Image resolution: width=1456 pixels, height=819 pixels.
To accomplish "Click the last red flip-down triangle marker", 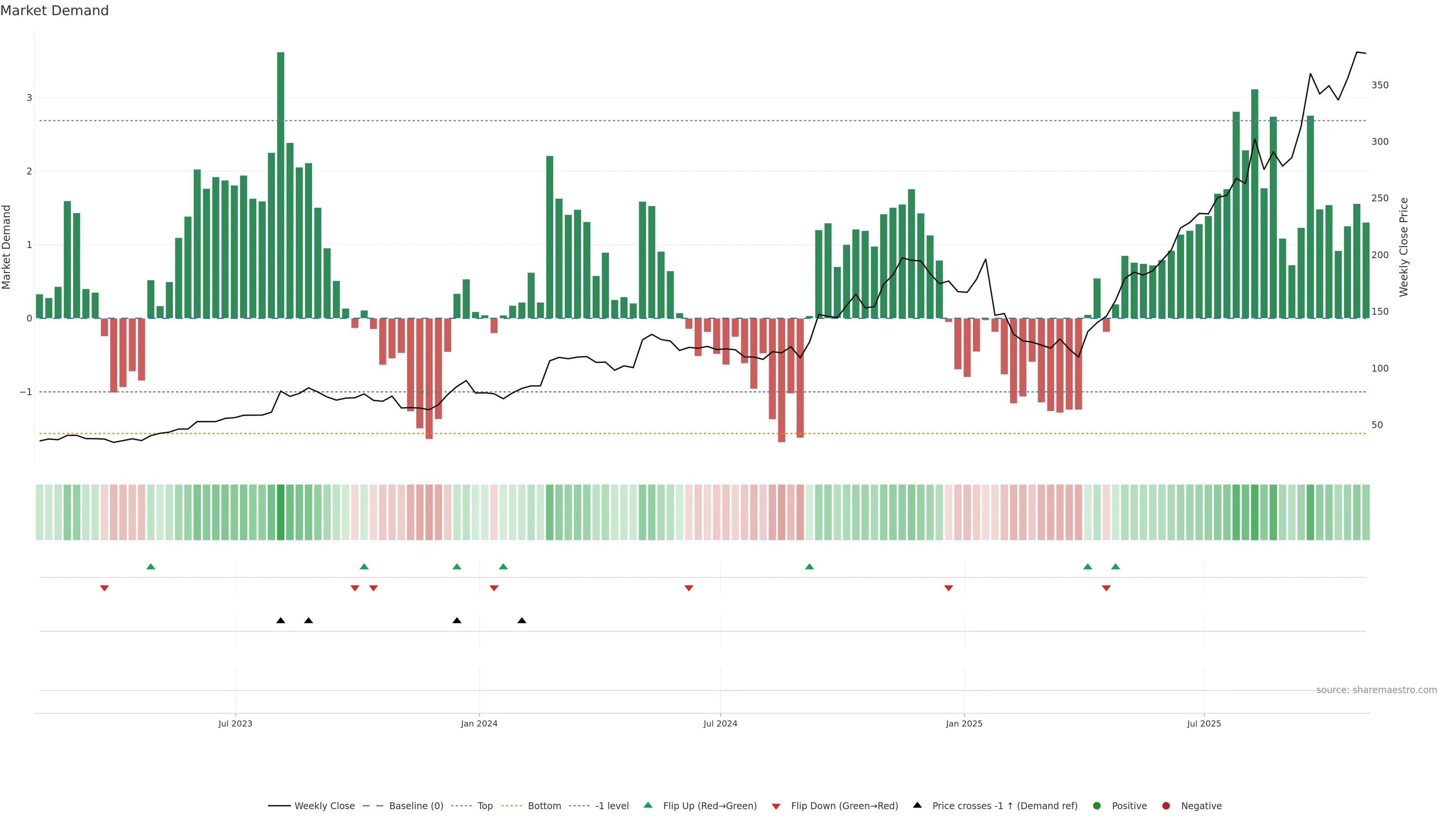I will [x=1106, y=588].
